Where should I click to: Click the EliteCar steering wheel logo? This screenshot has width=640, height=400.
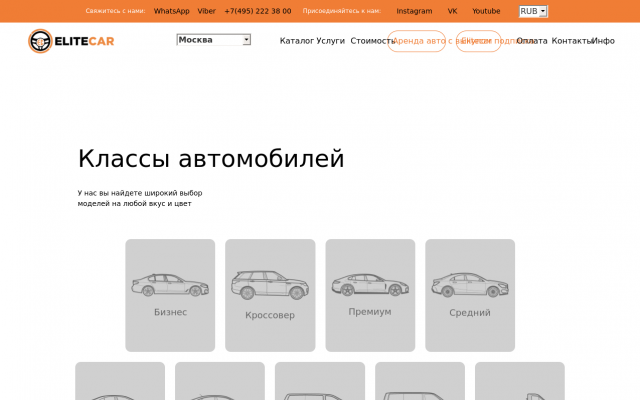coord(40,41)
